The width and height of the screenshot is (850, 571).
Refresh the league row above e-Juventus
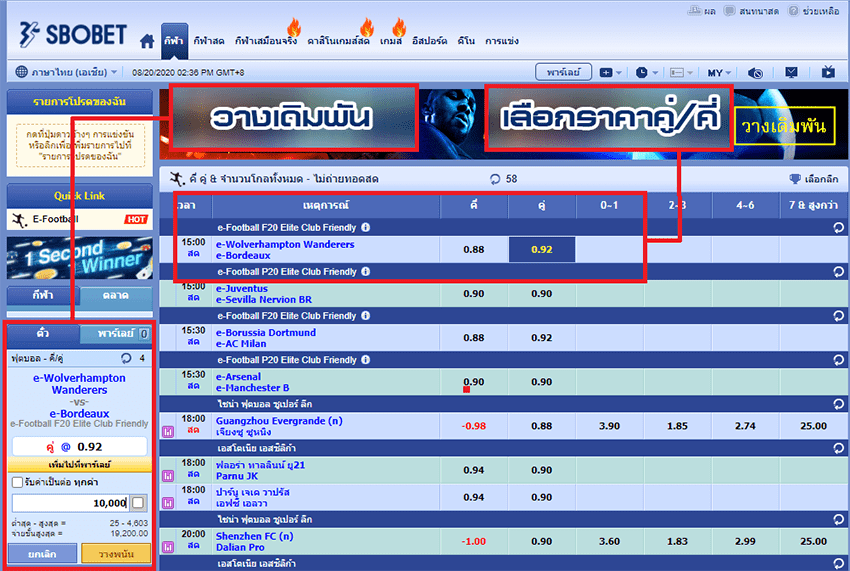[838, 272]
